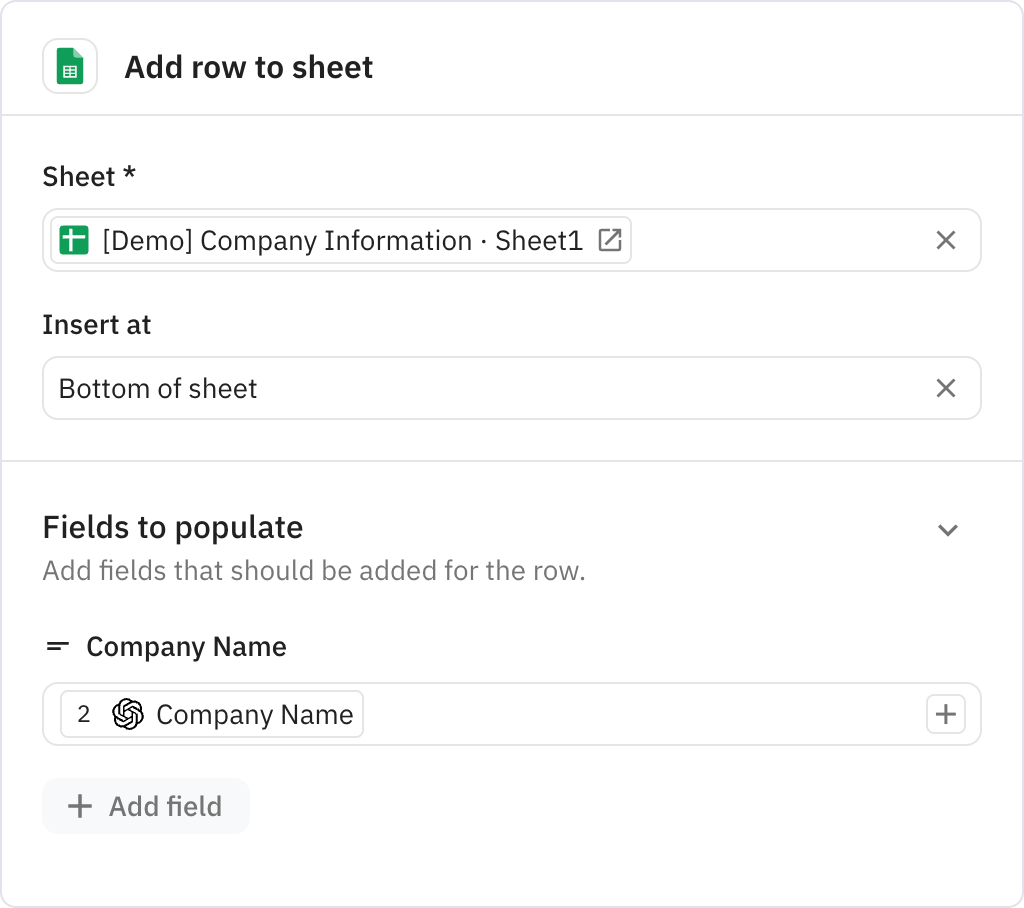Open the sheet via the external link icon
1024x908 pixels.
(x=610, y=240)
